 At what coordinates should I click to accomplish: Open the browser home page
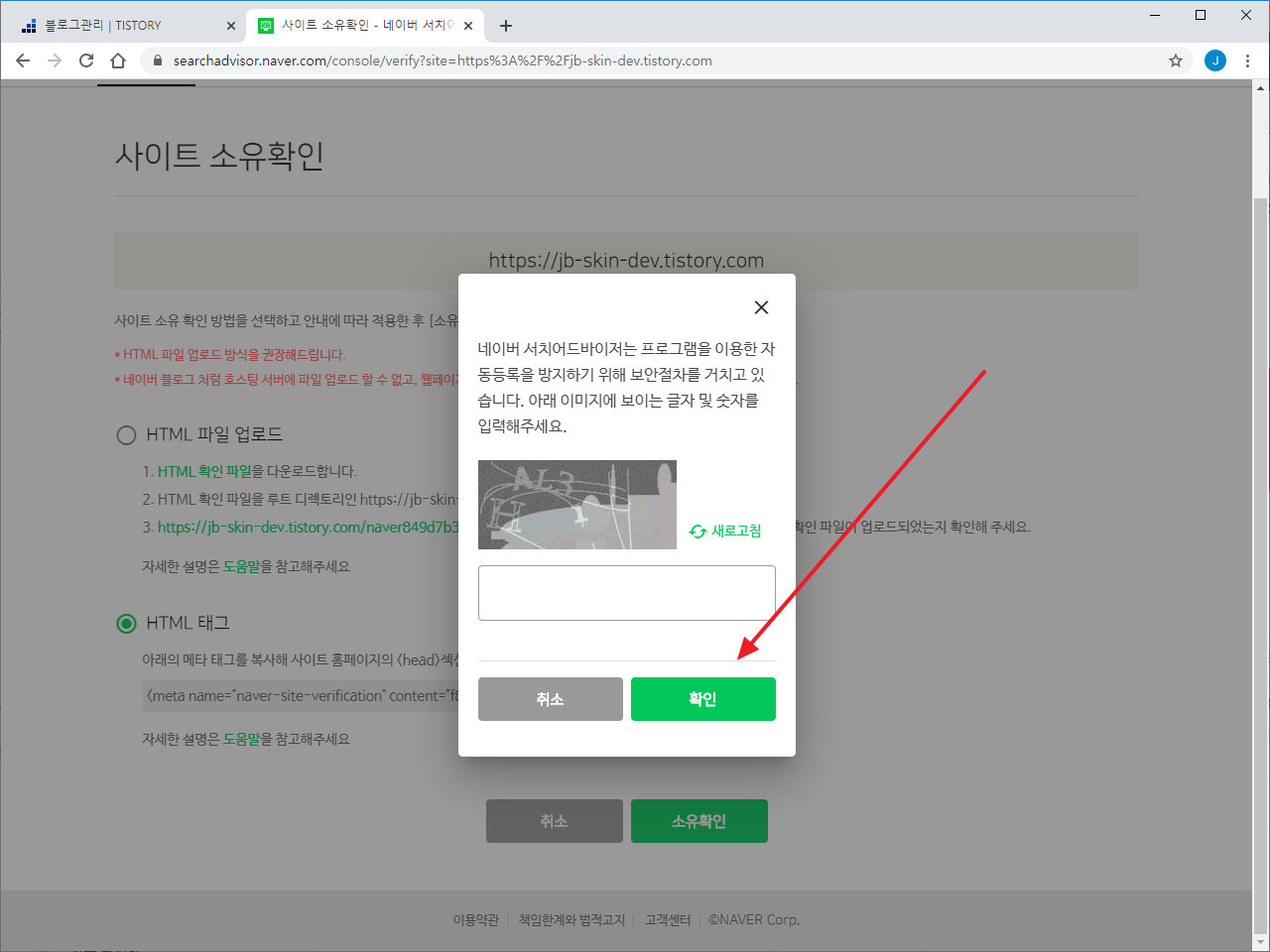point(118,60)
